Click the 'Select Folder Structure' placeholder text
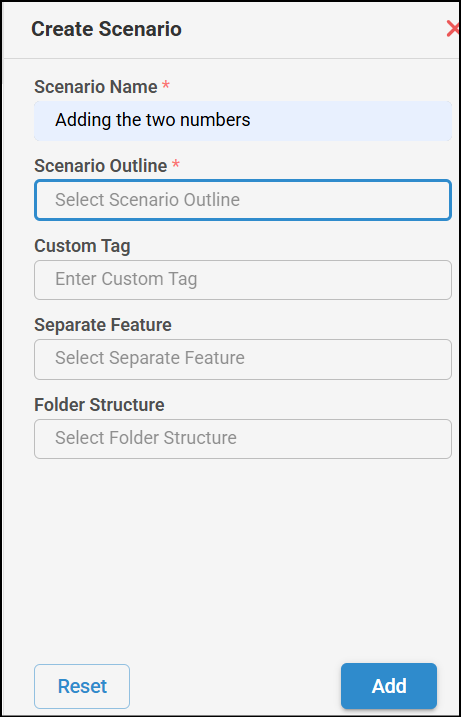This screenshot has width=461, height=717. (146, 438)
